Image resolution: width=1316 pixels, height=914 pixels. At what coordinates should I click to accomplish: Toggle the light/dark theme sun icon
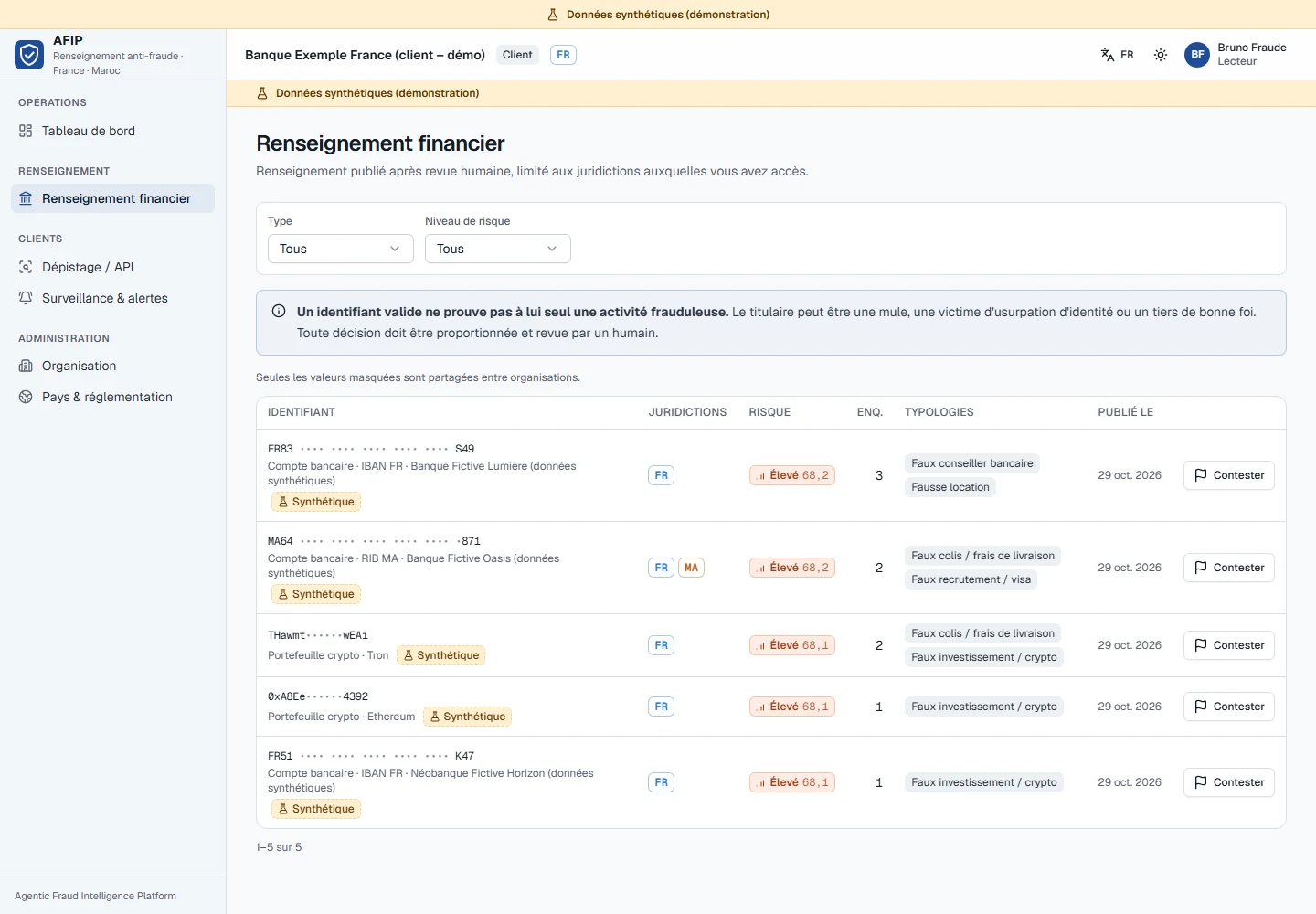[1161, 55]
